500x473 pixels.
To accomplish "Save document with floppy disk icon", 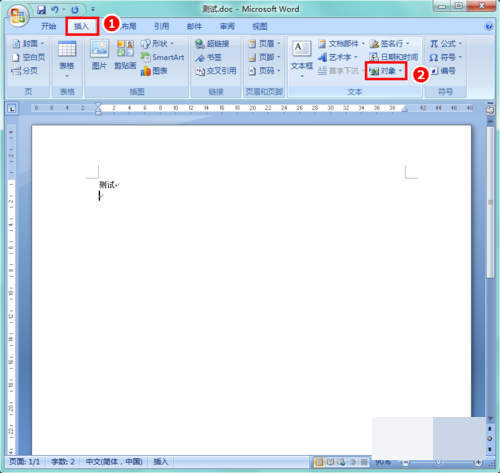I will point(41,9).
